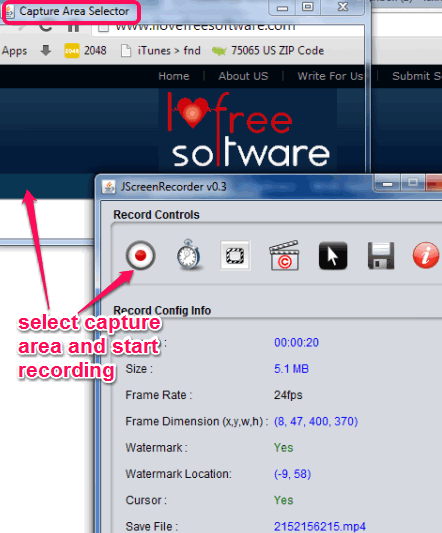Image resolution: width=442 pixels, height=533 pixels.
Task: Open the Write For Us page
Action: click(330, 76)
